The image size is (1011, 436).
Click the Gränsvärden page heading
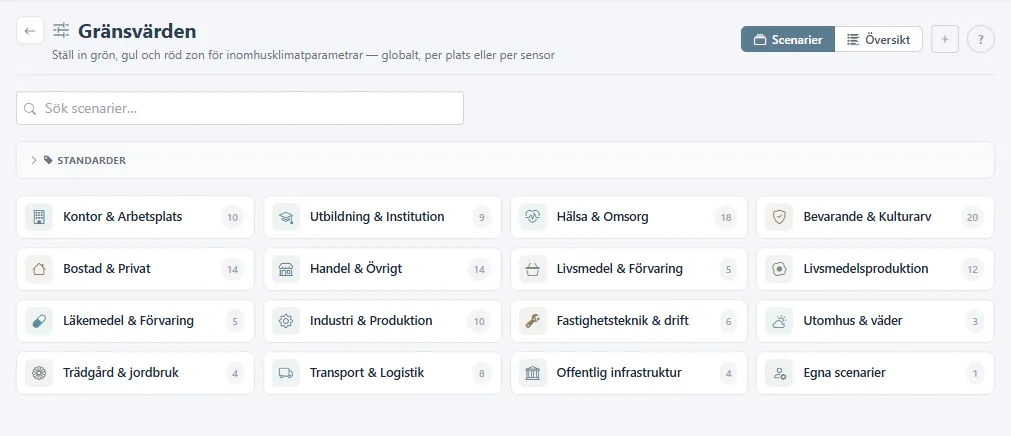pyautogui.click(x=137, y=30)
